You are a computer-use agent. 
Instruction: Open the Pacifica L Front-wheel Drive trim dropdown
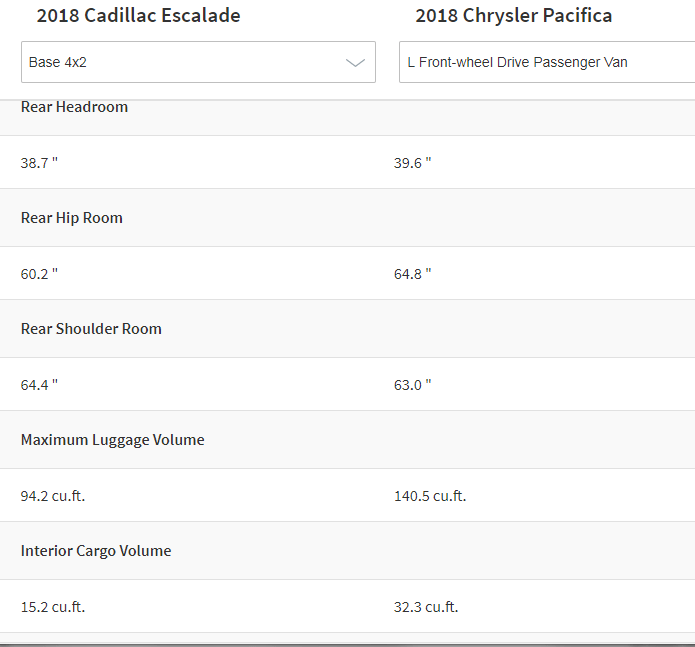point(546,62)
